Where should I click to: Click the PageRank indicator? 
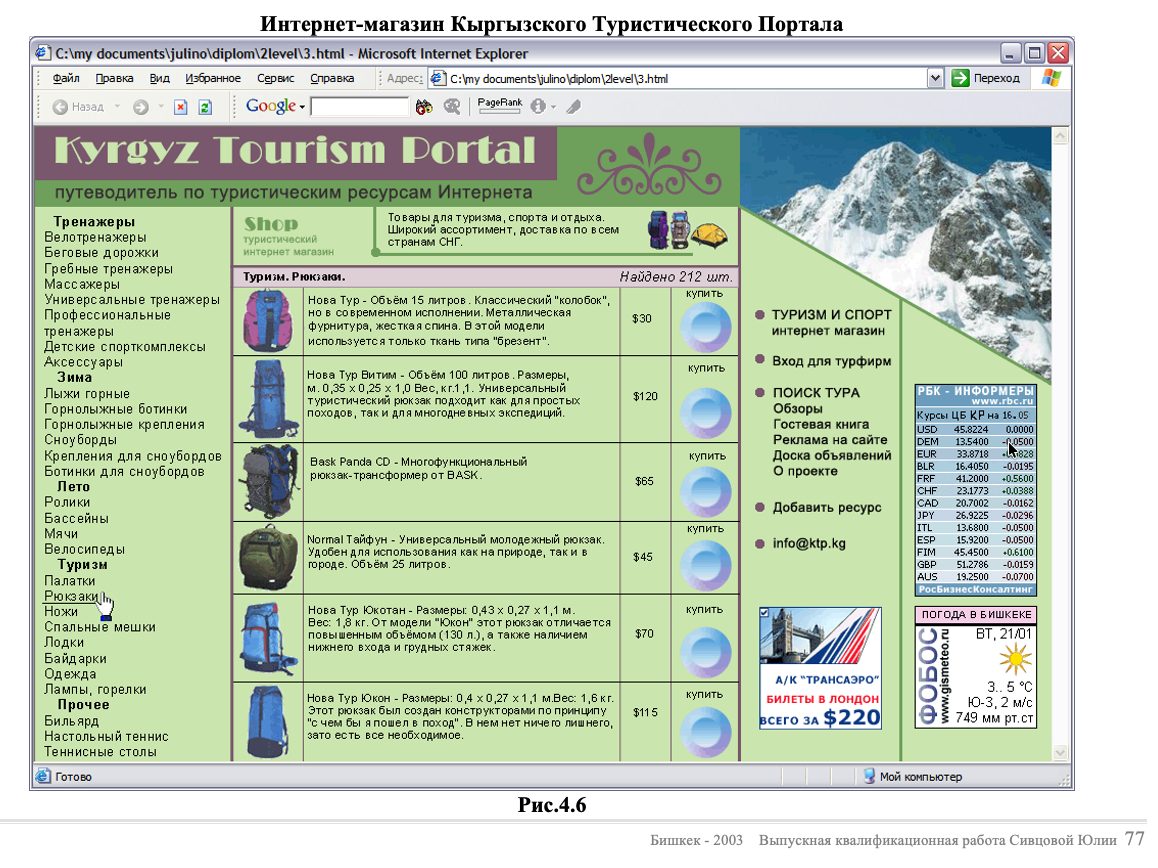[x=499, y=106]
